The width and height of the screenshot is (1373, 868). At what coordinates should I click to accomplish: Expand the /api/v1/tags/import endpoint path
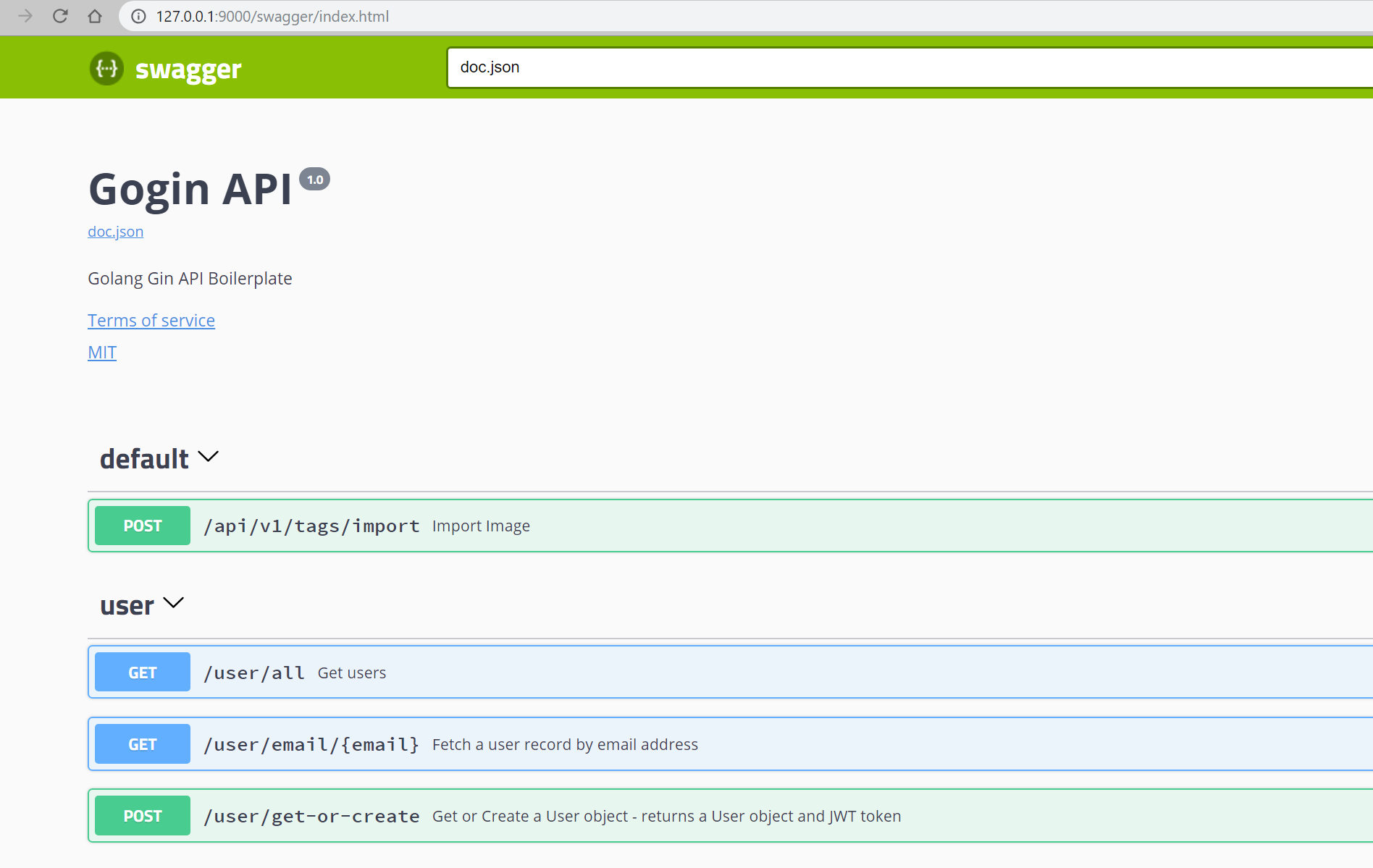311,526
